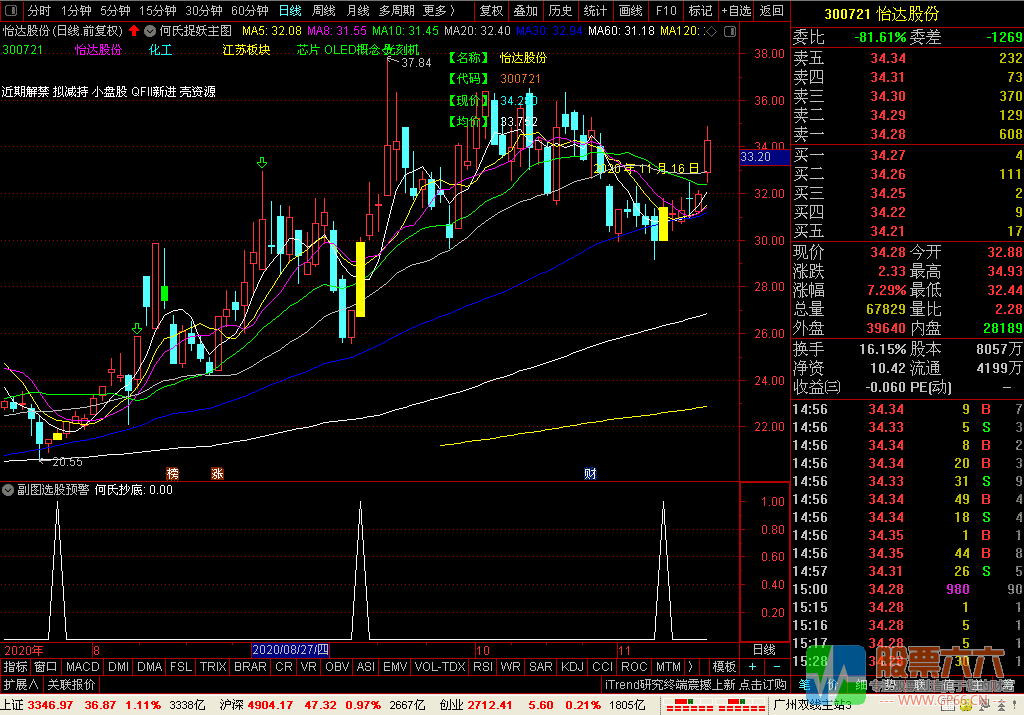The width and height of the screenshot is (1024, 715).
Task: Click the 2020/08/27 date marker on timeline
Action: click(290, 648)
